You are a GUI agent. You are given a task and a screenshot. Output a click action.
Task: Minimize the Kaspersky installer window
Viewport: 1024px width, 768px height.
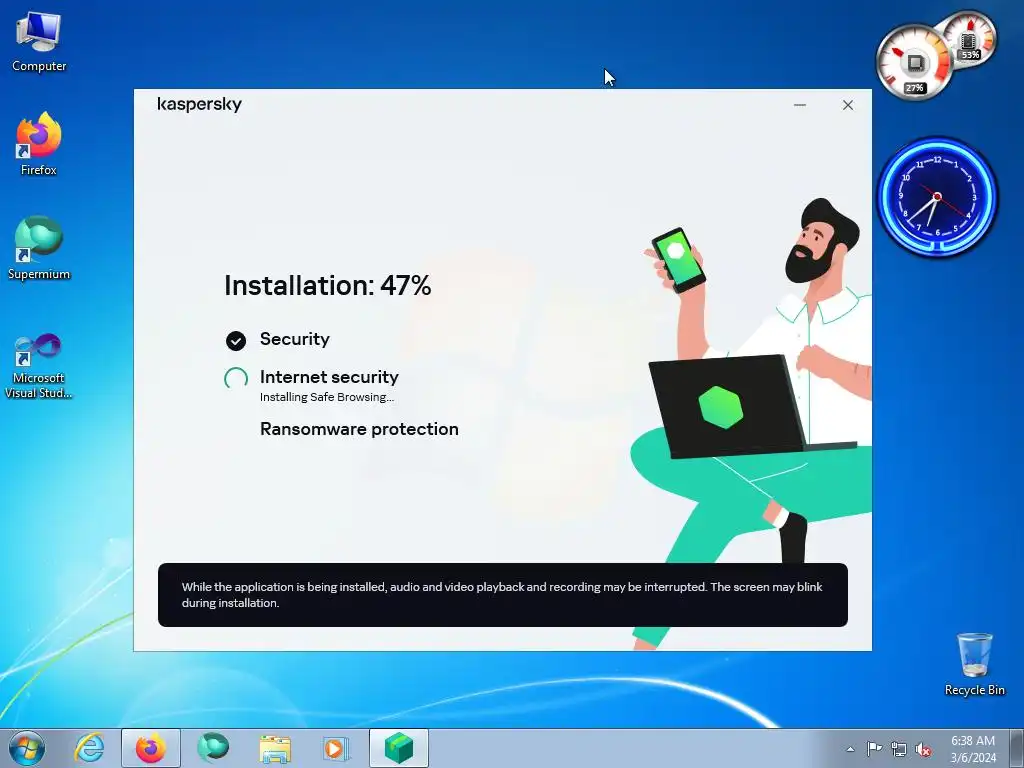[x=799, y=105]
